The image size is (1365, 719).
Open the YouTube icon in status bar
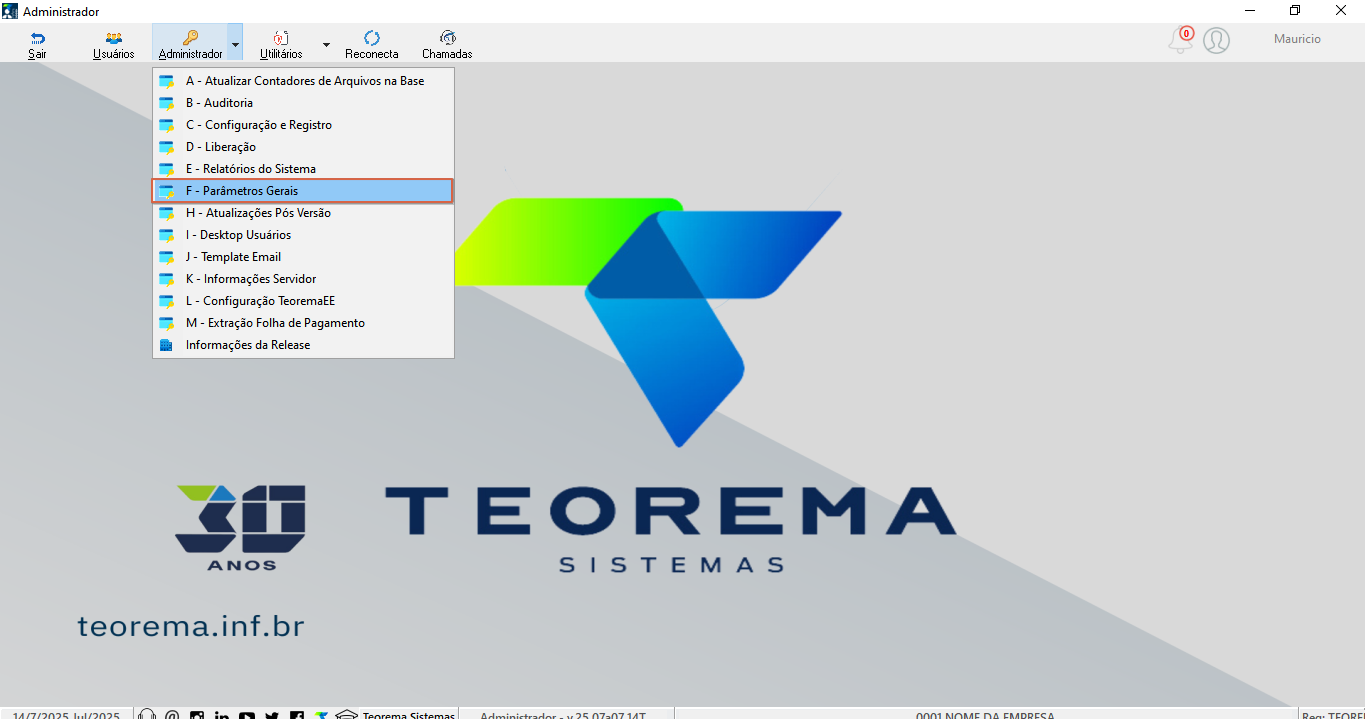pos(247,715)
